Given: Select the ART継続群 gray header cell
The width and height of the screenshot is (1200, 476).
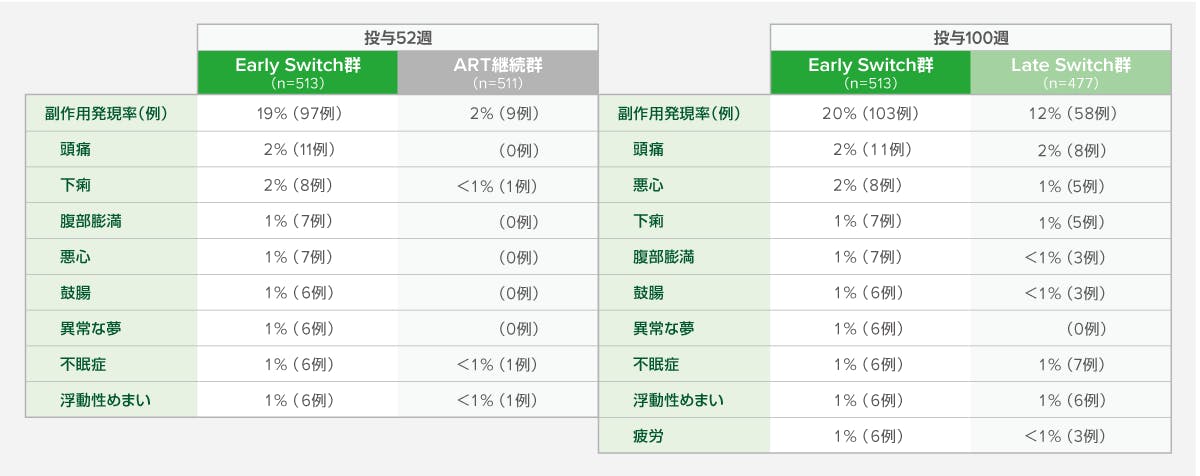Looking at the screenshot, I should click(x=498, y=73).
